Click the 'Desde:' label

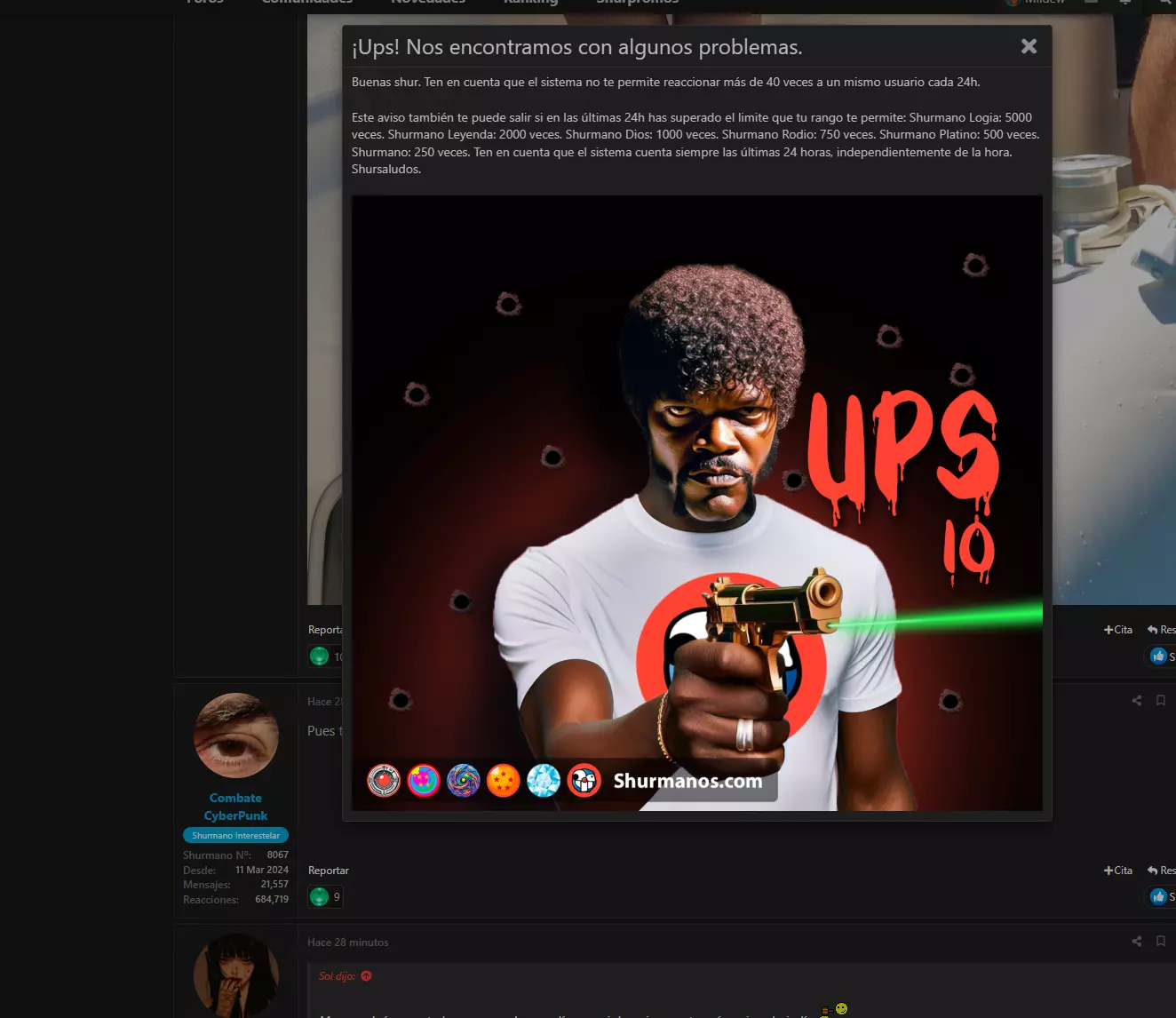pos(200,871)
